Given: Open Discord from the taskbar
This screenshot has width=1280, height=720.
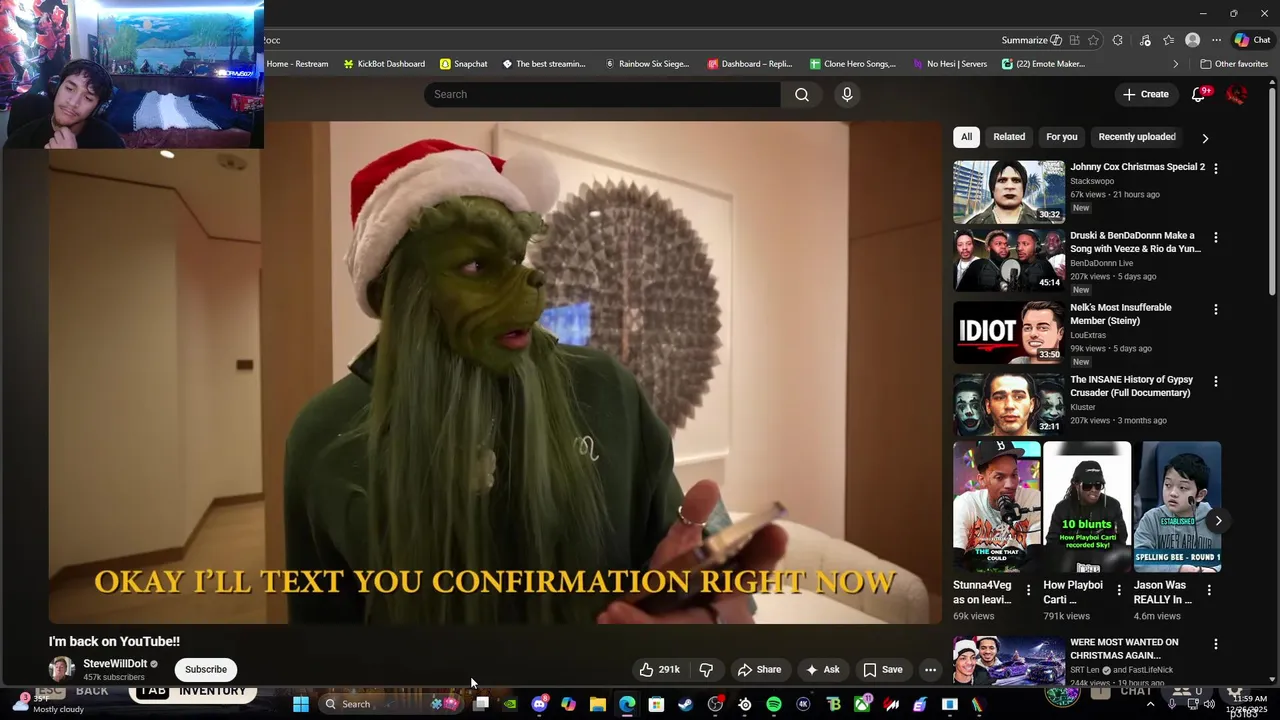Looking at the screenshot, I should [540, 704].
